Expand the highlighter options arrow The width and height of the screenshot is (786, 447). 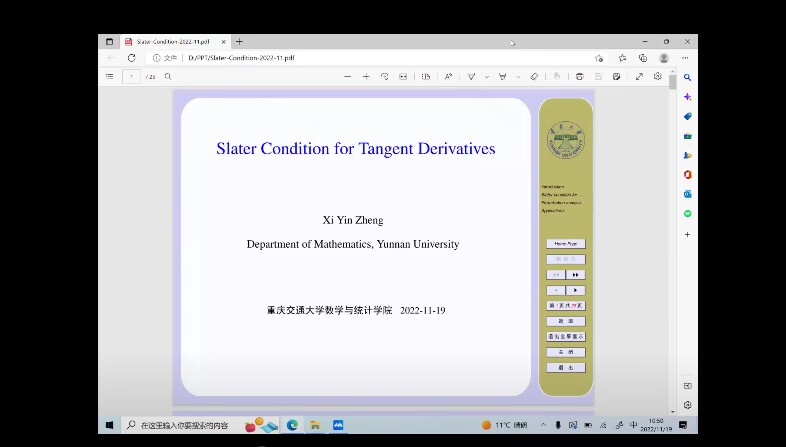pos(516,76)
